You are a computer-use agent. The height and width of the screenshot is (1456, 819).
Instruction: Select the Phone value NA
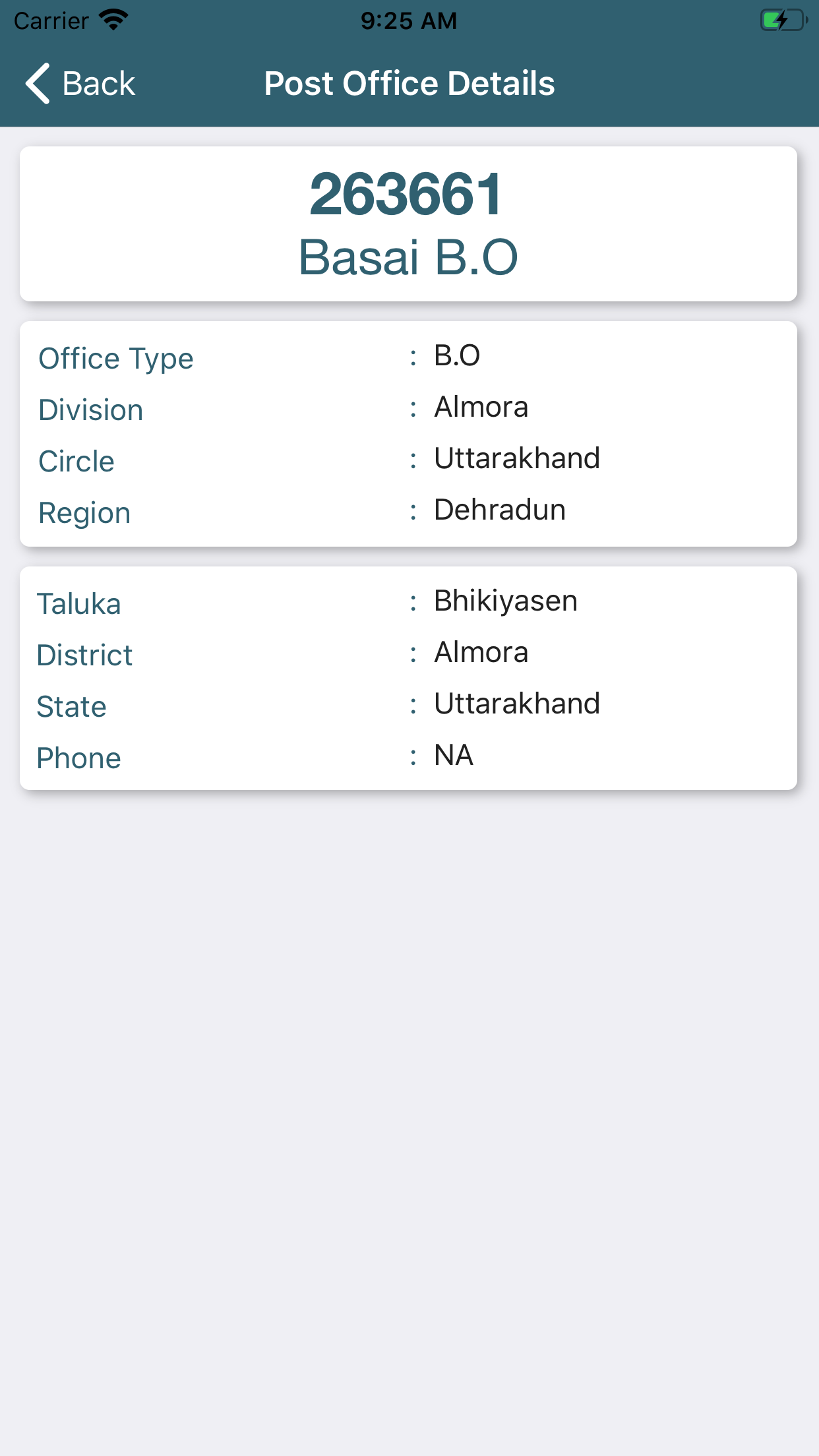[x=454, y=756]
